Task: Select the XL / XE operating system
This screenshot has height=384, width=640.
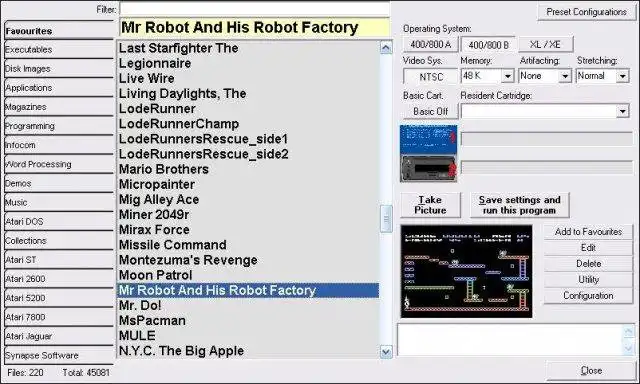Action: [x=545, y=44]
